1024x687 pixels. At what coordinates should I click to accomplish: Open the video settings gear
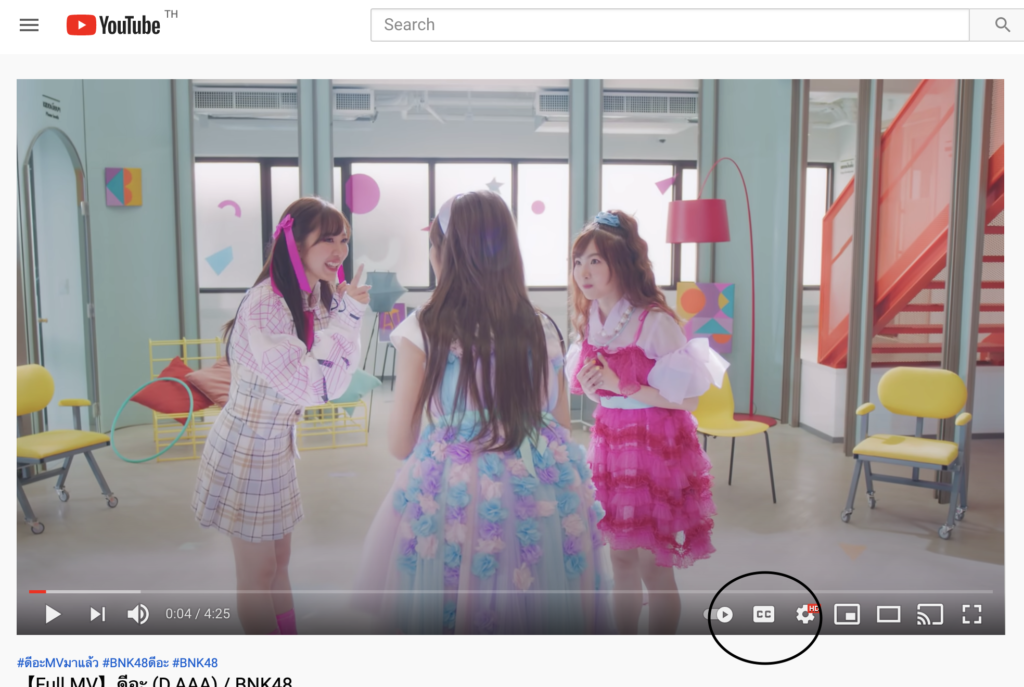tap(805, 614)
